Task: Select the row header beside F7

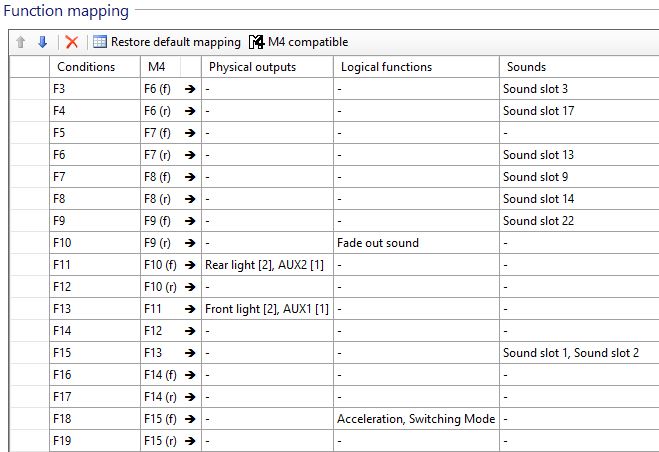Action: [x=29, y=177]
